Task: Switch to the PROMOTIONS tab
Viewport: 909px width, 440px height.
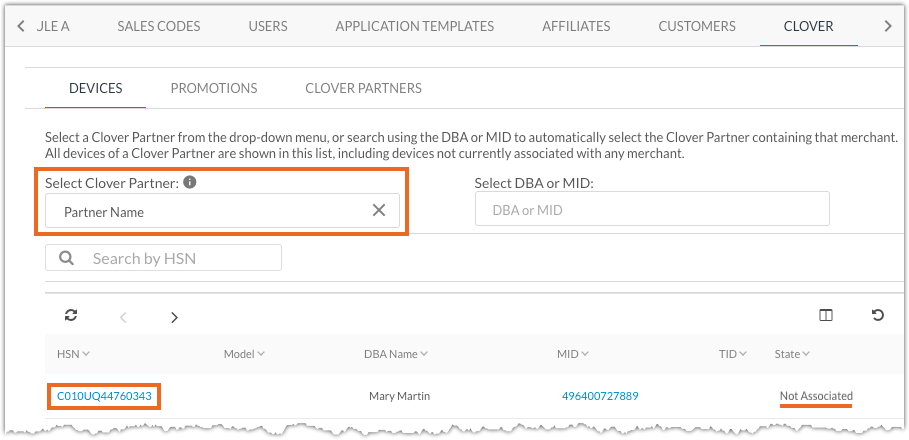Action: coord(214,88)
